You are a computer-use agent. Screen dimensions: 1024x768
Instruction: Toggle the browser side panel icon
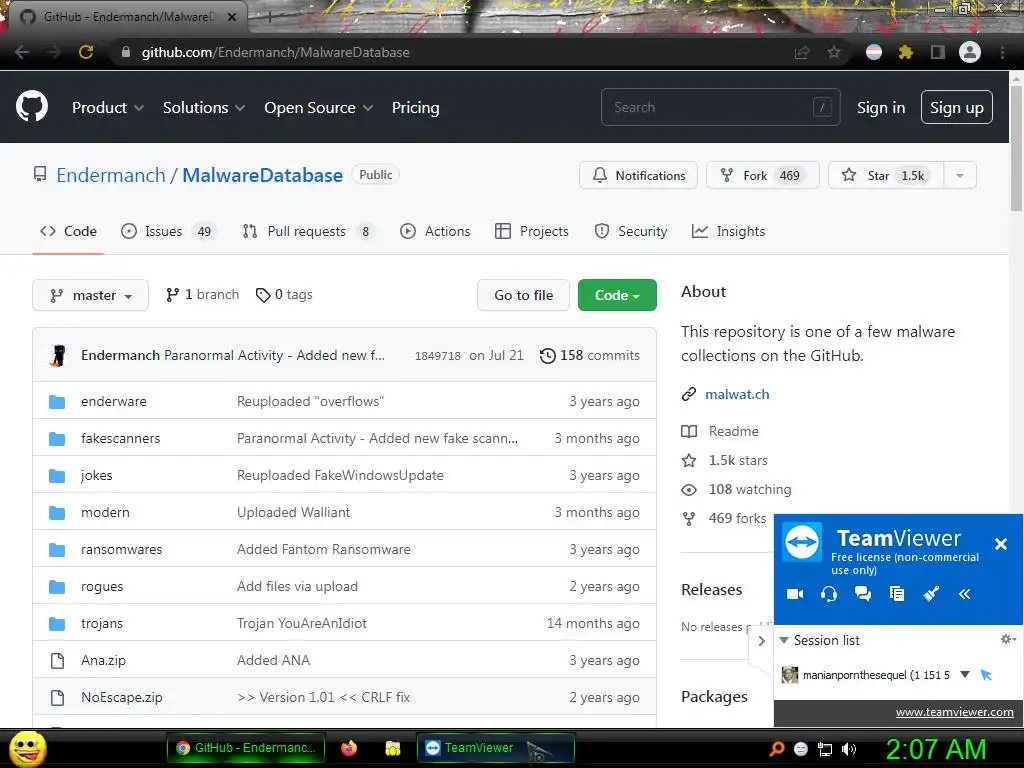pos(938,52)
